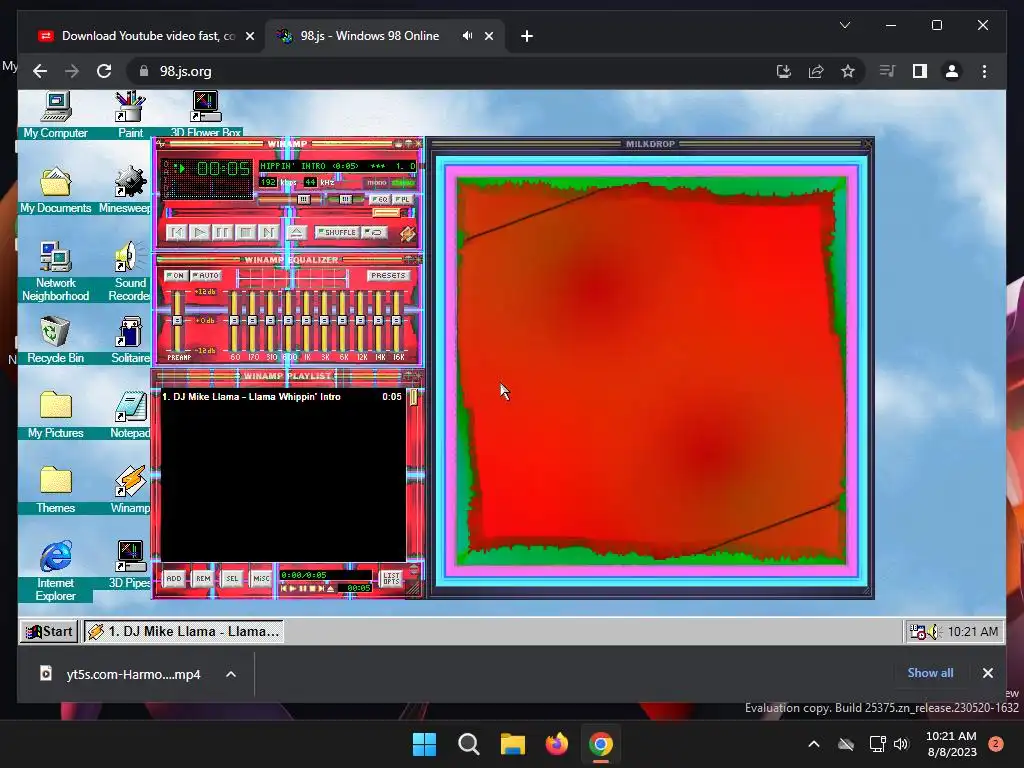Viewport: 1024px width, 768px height.
Task: Click the Winamp seek position bar
Action: [292, 213]
